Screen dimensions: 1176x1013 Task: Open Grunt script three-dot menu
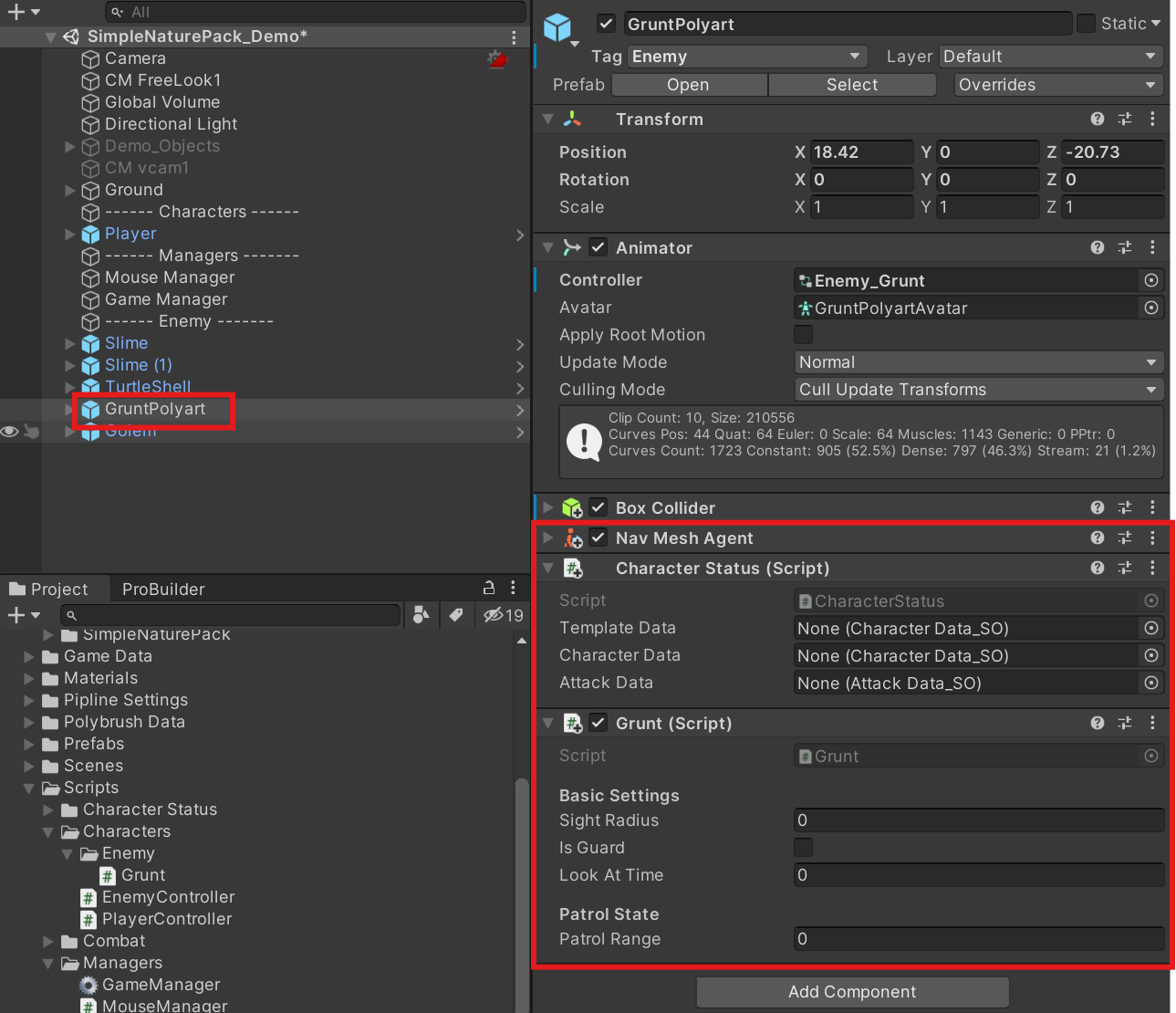pos(1152,723)
